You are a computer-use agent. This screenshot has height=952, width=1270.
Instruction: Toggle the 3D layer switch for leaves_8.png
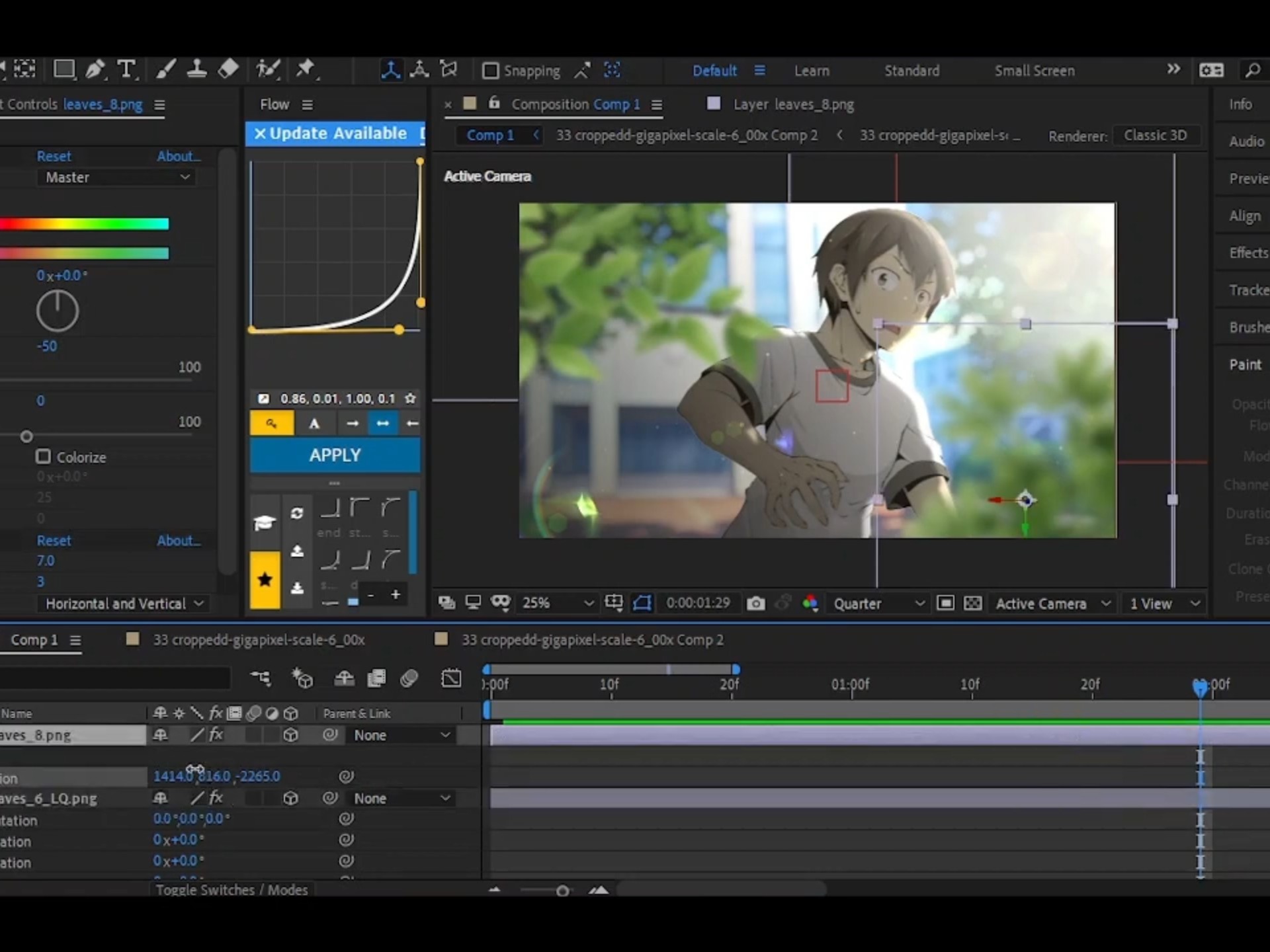point(290,735)
